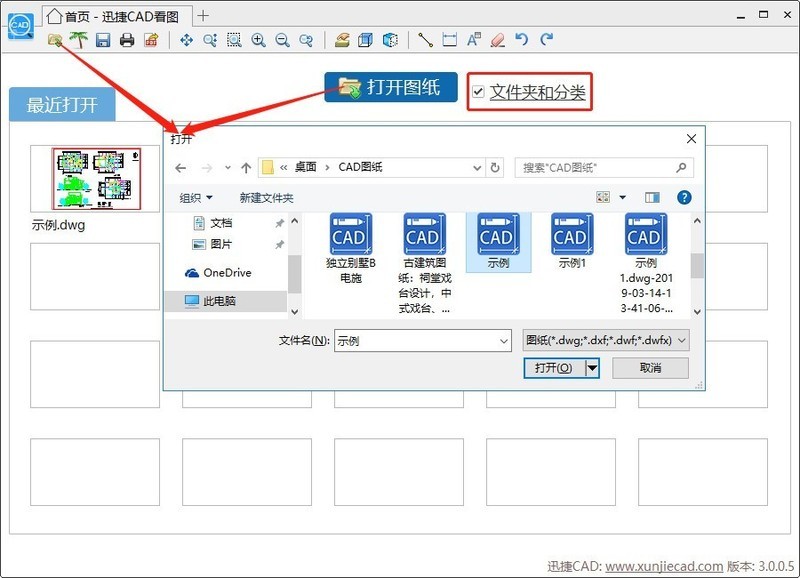Click the eraser tool to clear markups
Screen dimensions: 800x578
click(x=497, y=40)
